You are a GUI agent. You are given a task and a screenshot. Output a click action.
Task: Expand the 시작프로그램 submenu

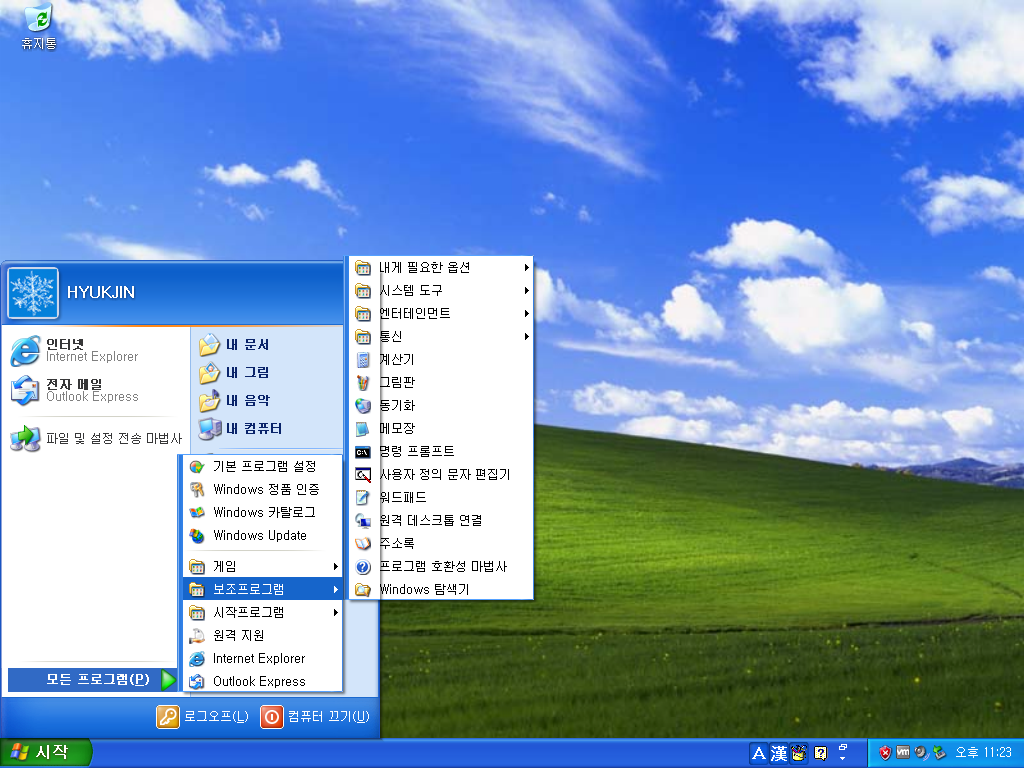tap(263, 613)
